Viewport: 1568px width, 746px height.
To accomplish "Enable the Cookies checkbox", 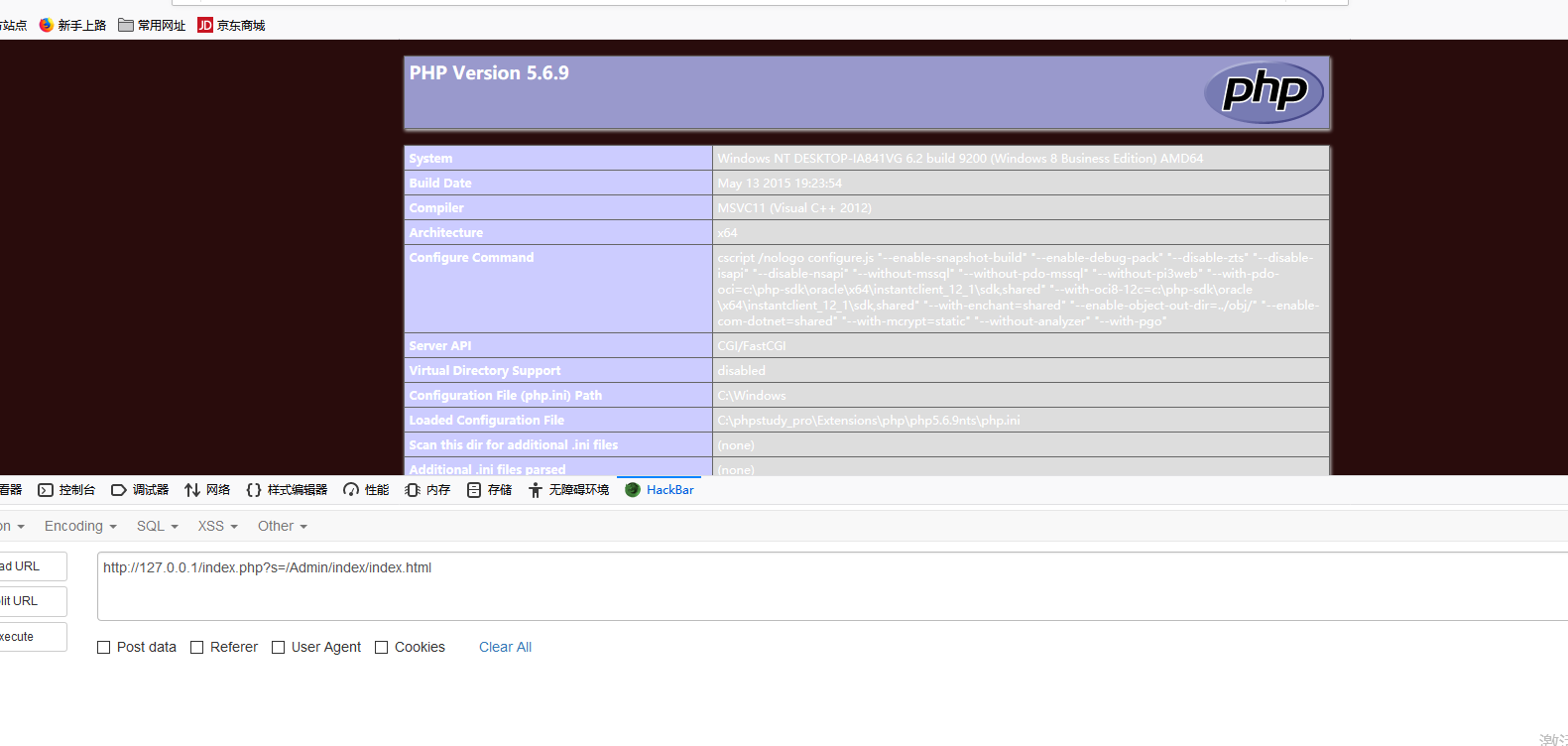I will [381, 647].
